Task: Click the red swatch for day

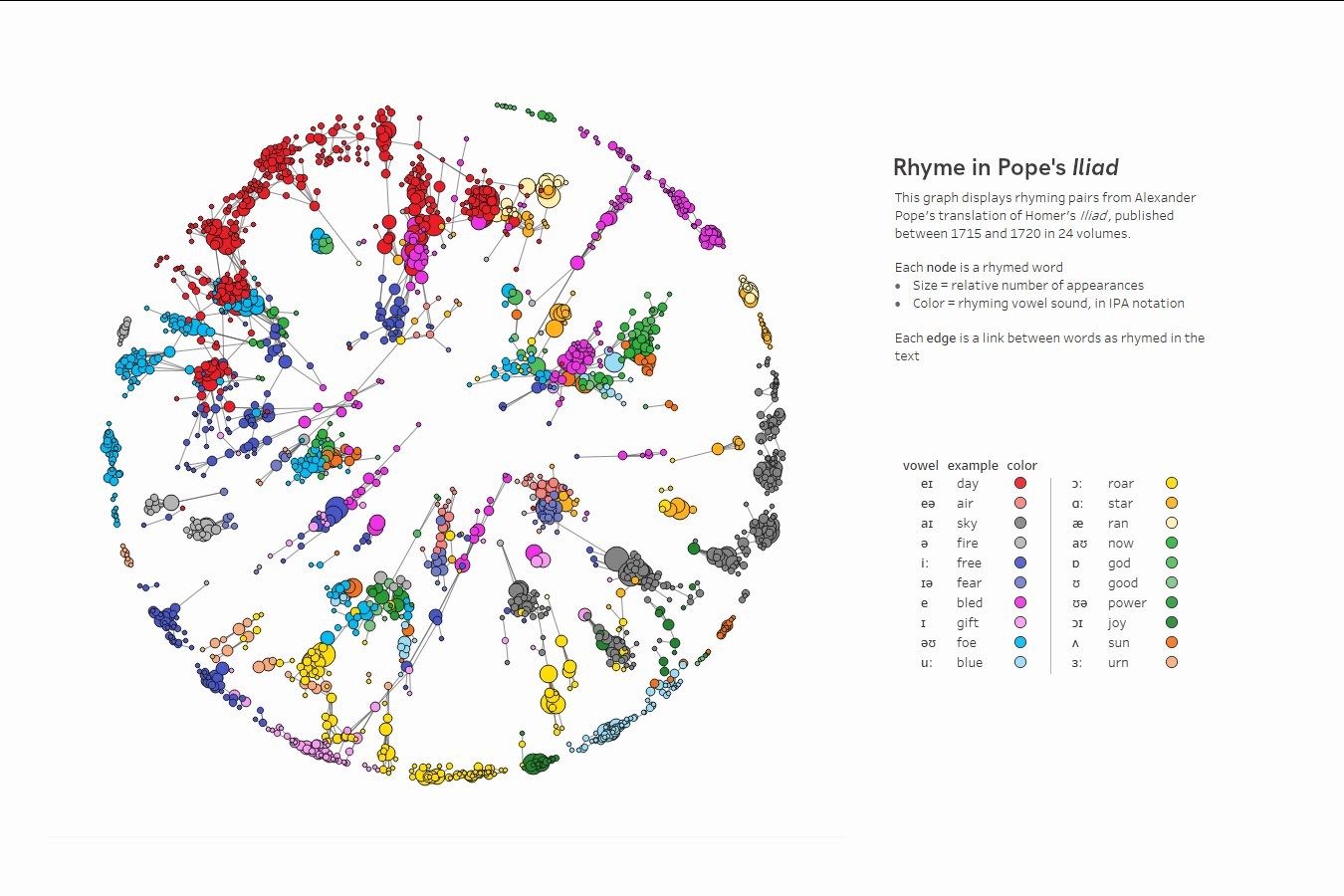Action: coord(1020,483)
